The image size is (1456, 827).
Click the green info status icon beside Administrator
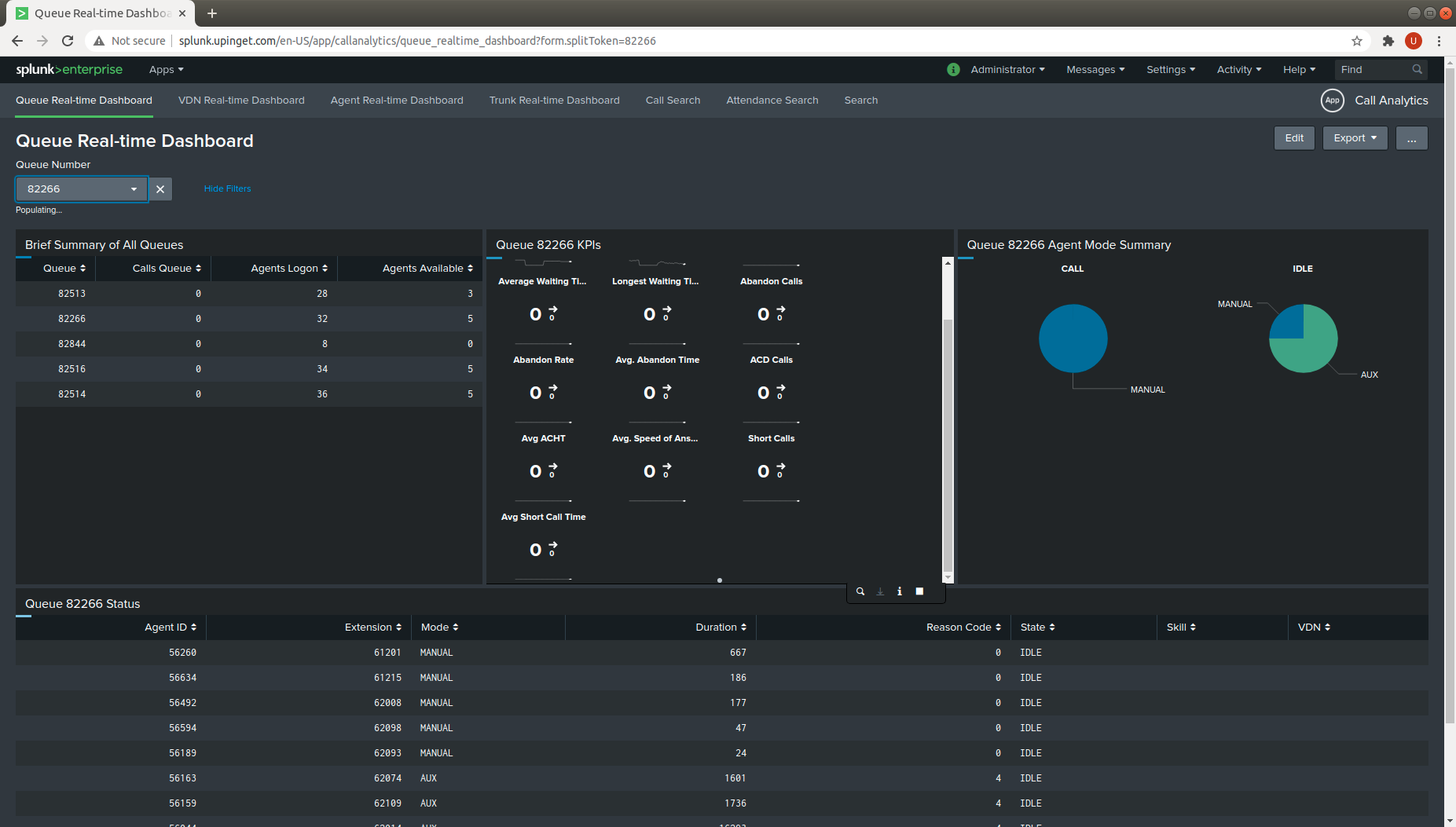tap(953, 69)
